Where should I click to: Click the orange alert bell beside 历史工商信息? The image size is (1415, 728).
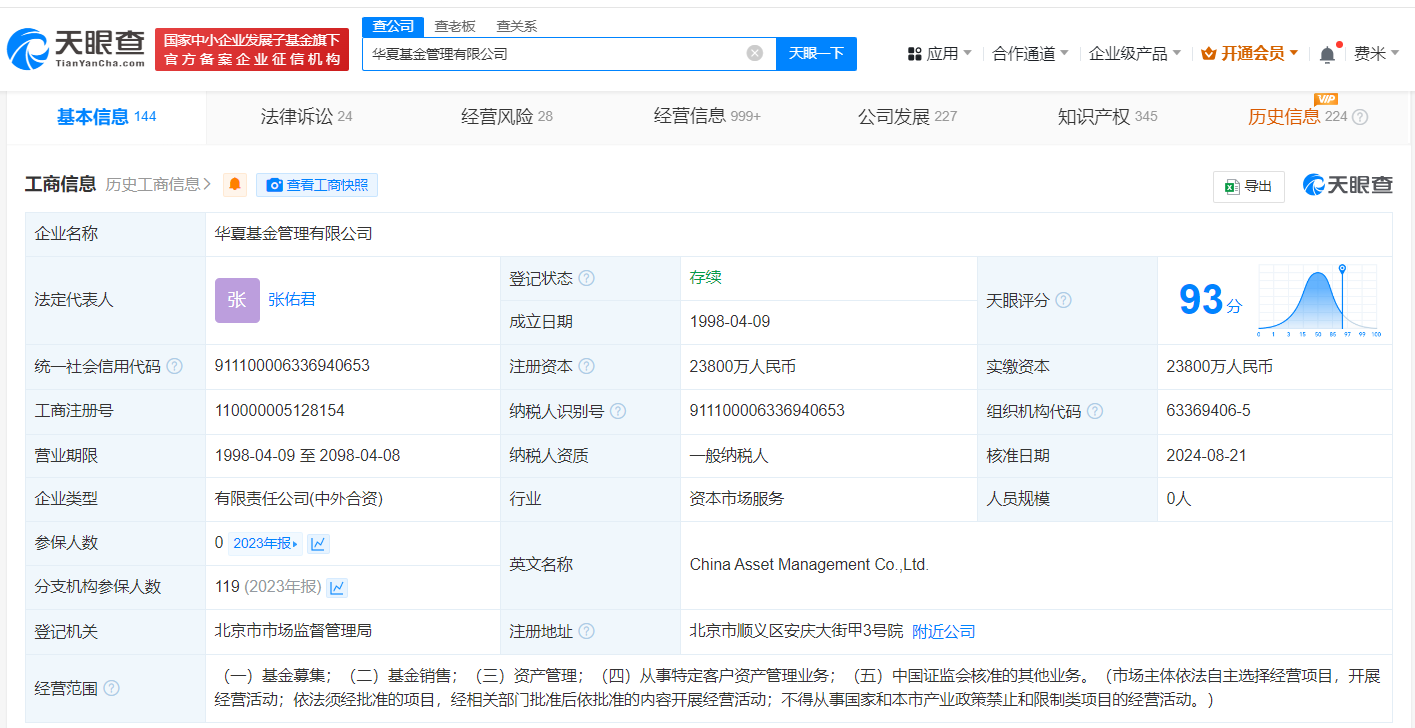[235, 185]
